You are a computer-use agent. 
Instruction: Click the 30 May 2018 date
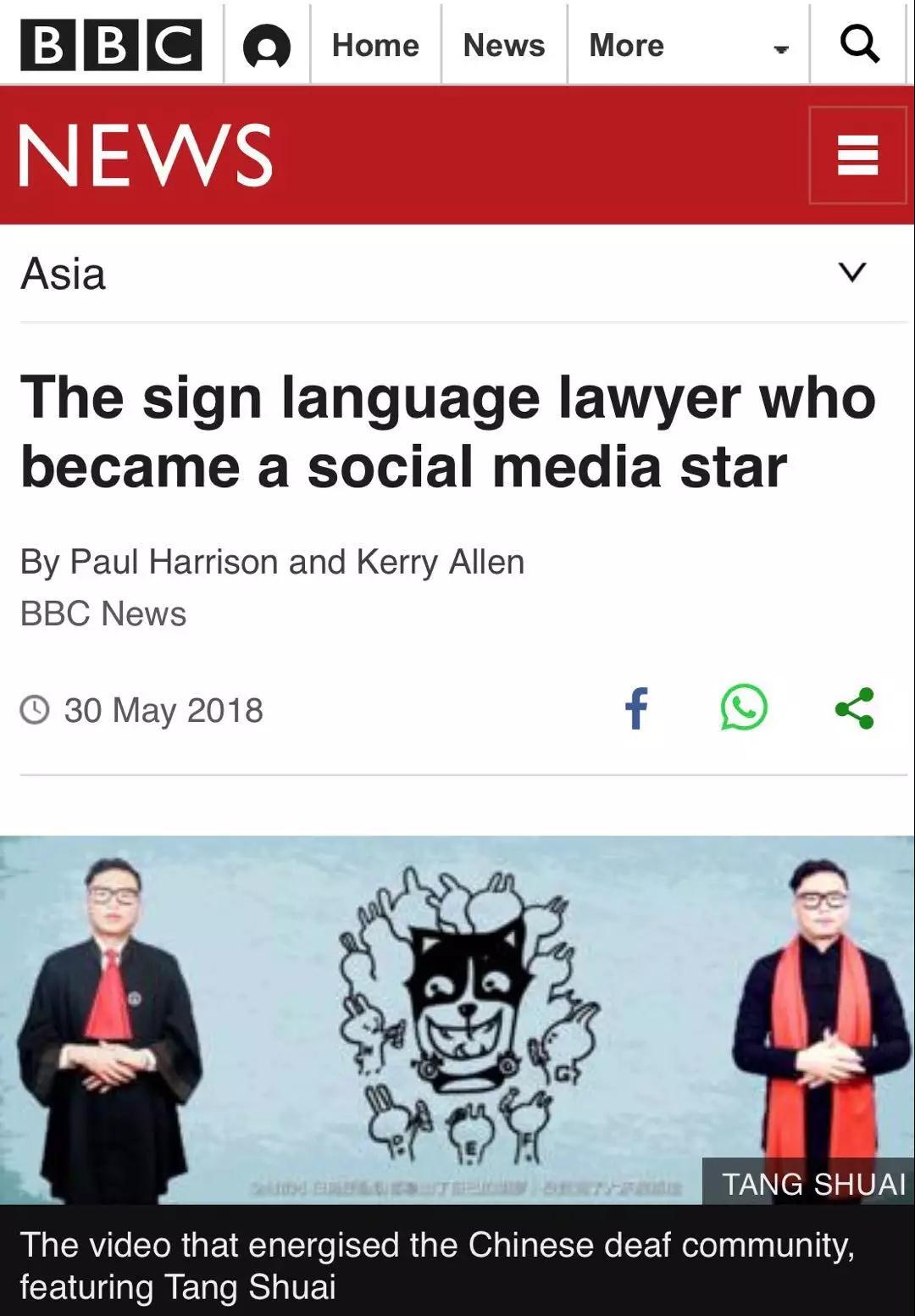[x=164, y=710]
